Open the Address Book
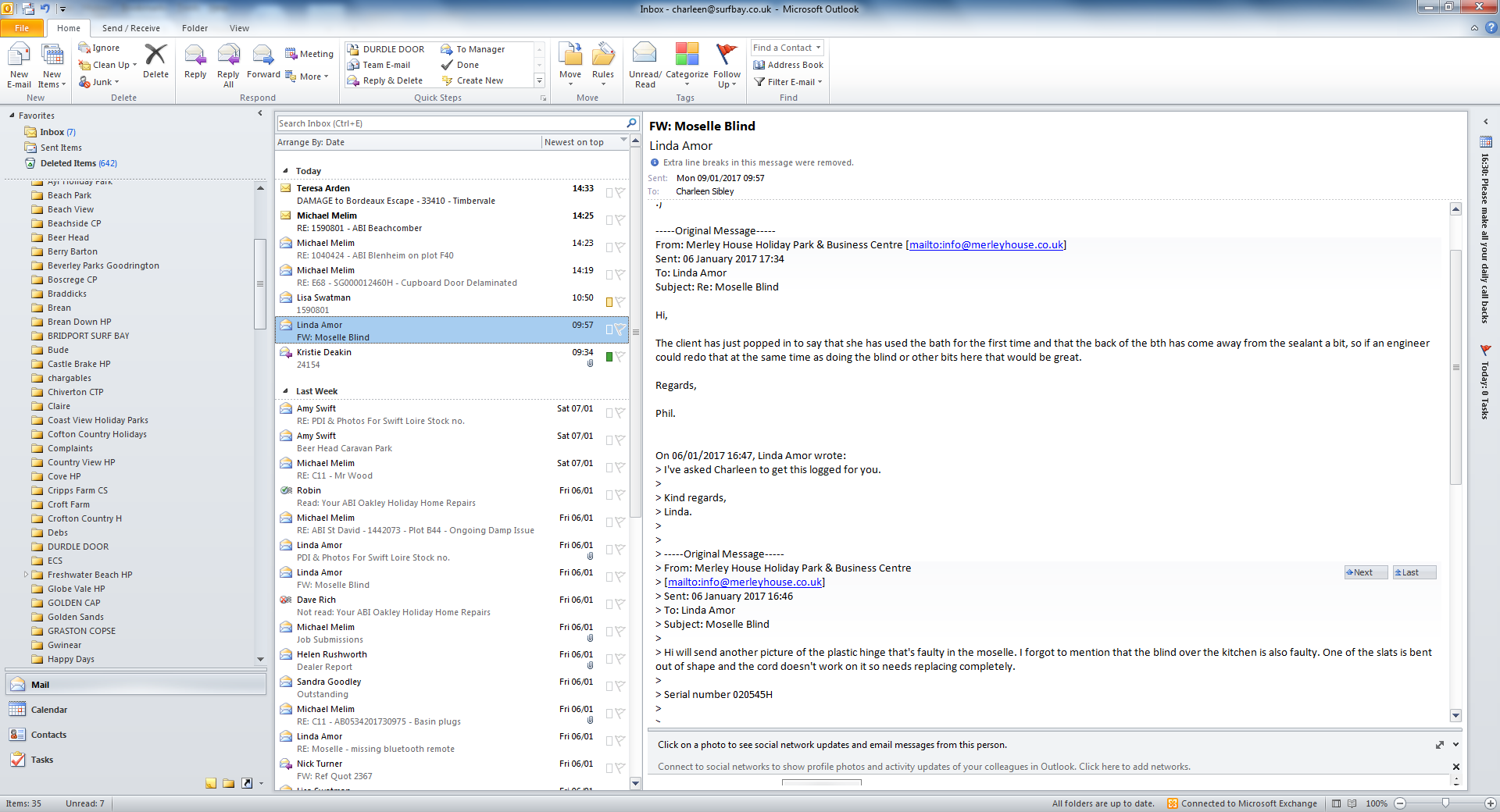The image size is (1500, 812). coord(788,65)
